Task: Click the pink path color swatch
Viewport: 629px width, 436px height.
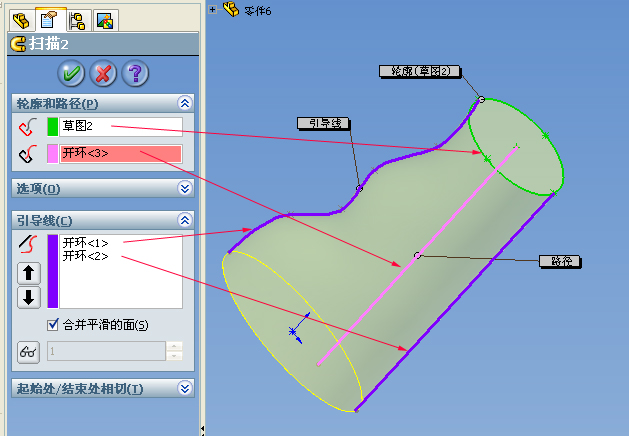Action: [x=53, y=154]
